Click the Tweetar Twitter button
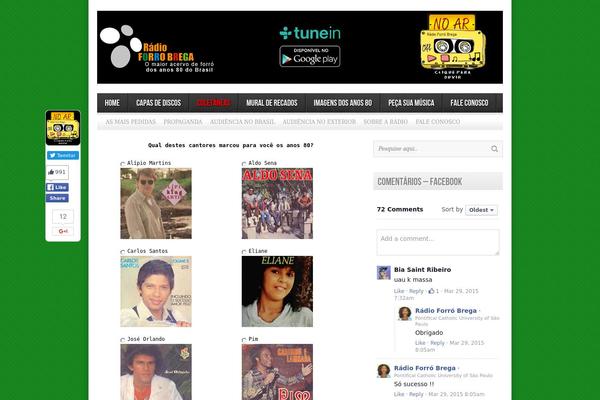 (x=63, y=155)
